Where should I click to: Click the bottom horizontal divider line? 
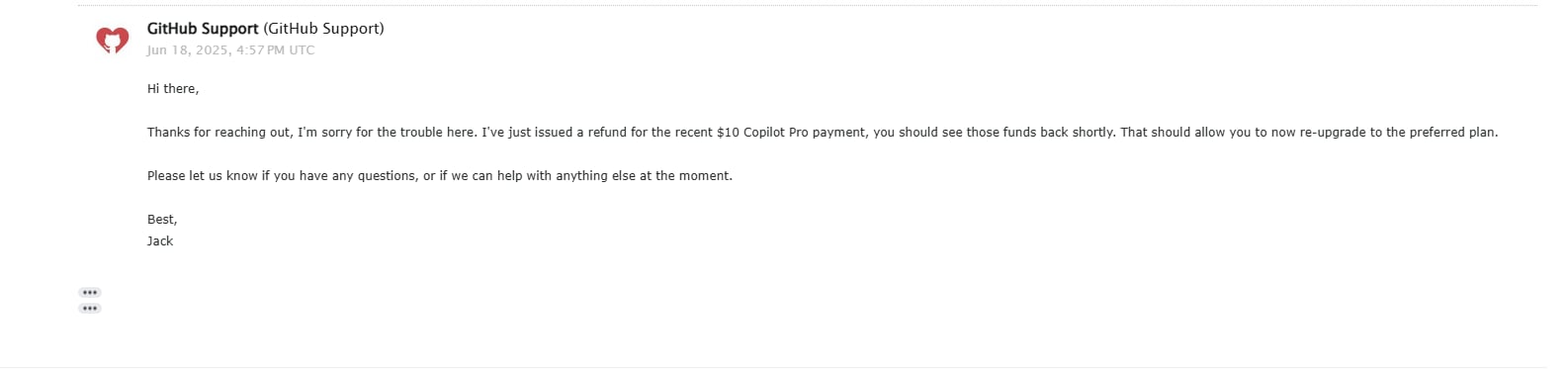774,368
